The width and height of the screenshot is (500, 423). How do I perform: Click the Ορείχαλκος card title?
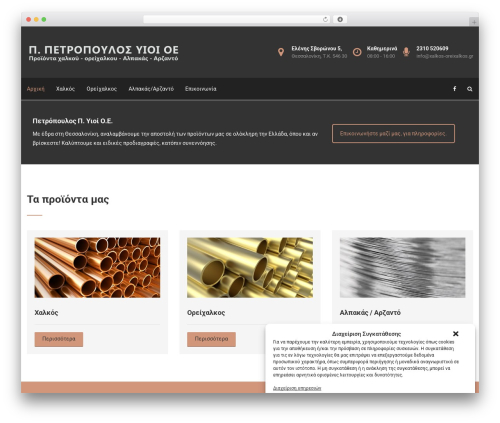point(206,313)
